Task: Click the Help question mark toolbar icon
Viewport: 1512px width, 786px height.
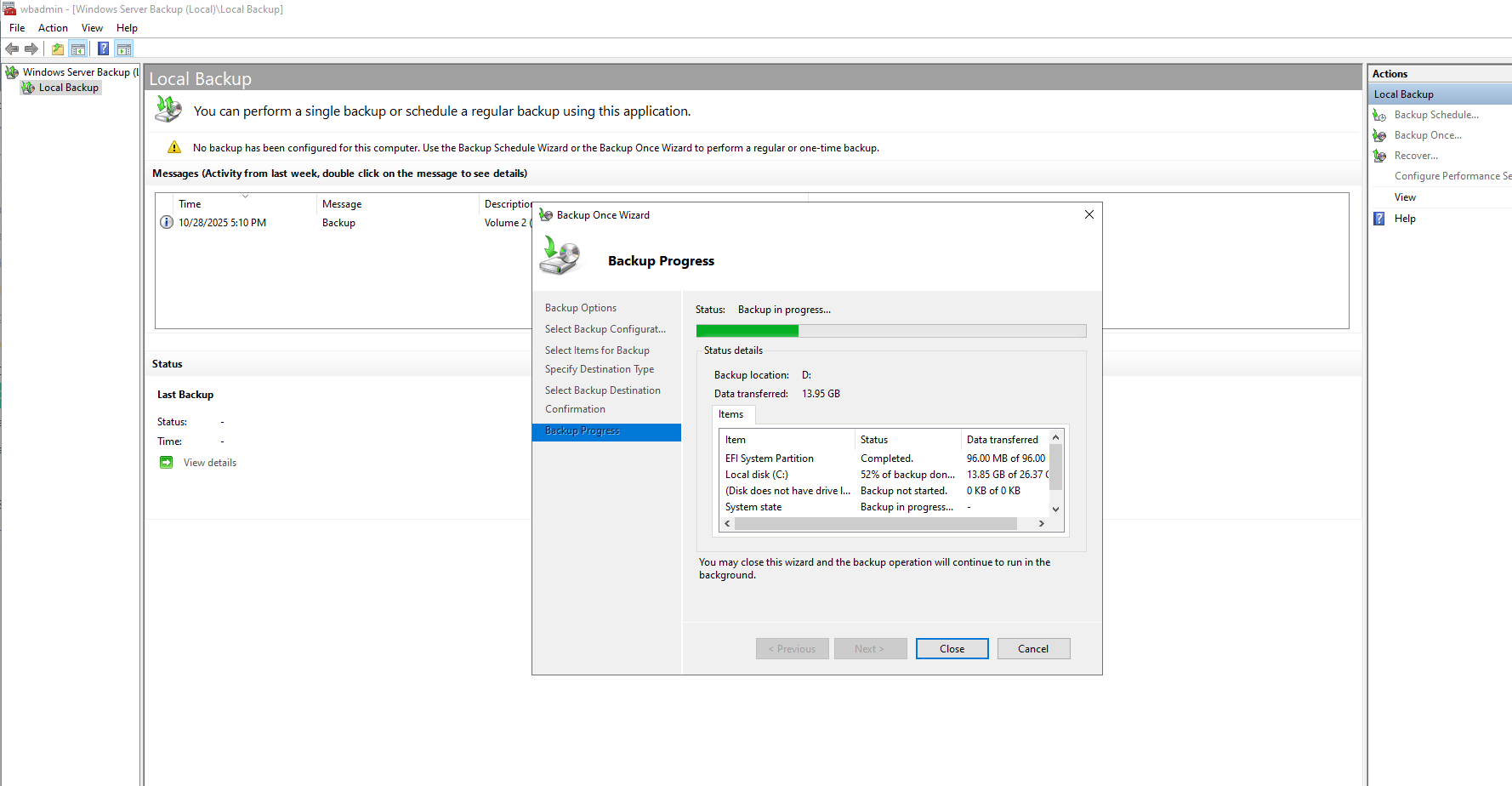Action: (102, 48)
